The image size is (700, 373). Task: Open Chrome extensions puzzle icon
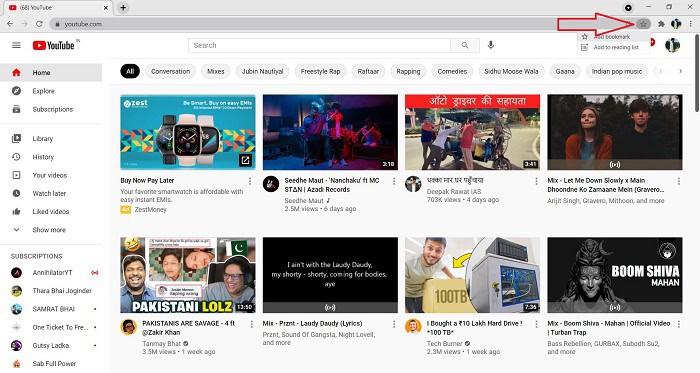point(661,24)
